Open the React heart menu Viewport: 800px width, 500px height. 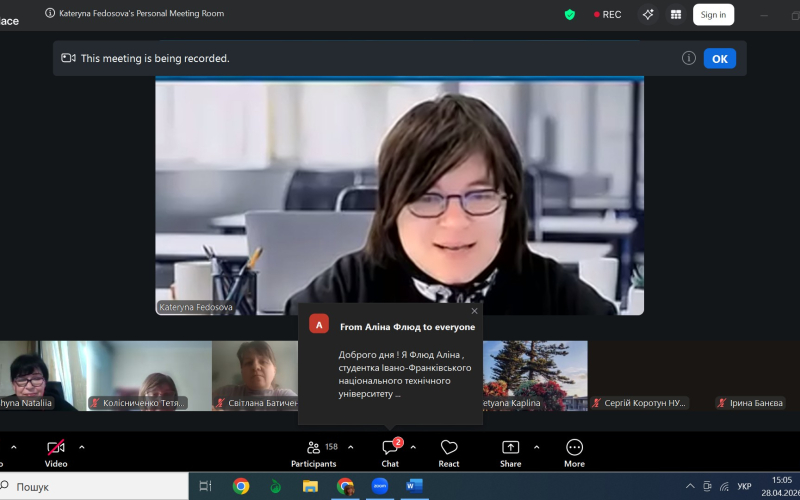pyautogui.click(x=449, y=452)
